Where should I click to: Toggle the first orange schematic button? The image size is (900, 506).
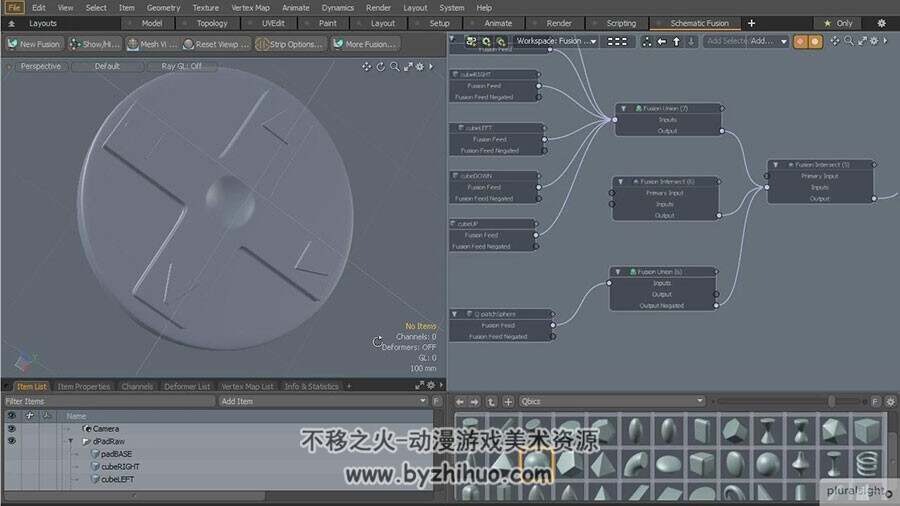pyautogui.click(x=800, y=41)
